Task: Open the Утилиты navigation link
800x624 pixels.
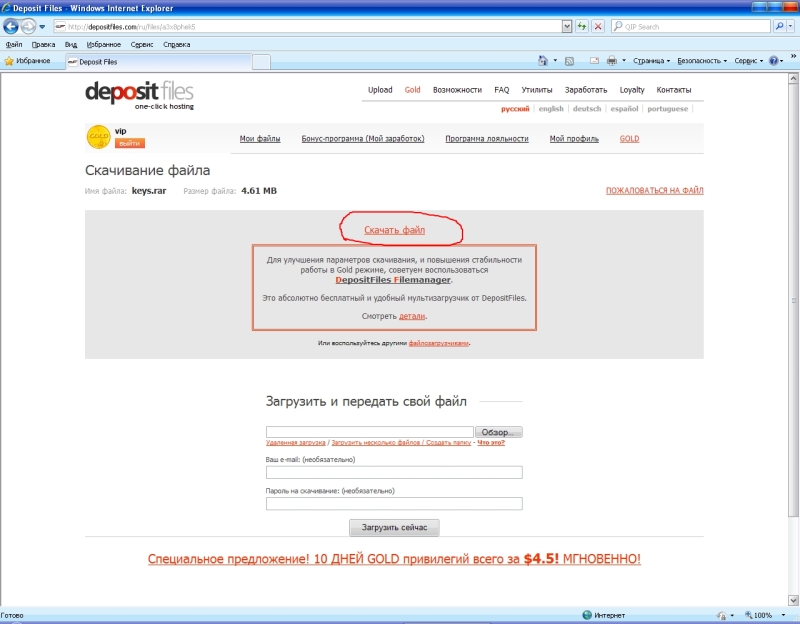Action: 537,90
